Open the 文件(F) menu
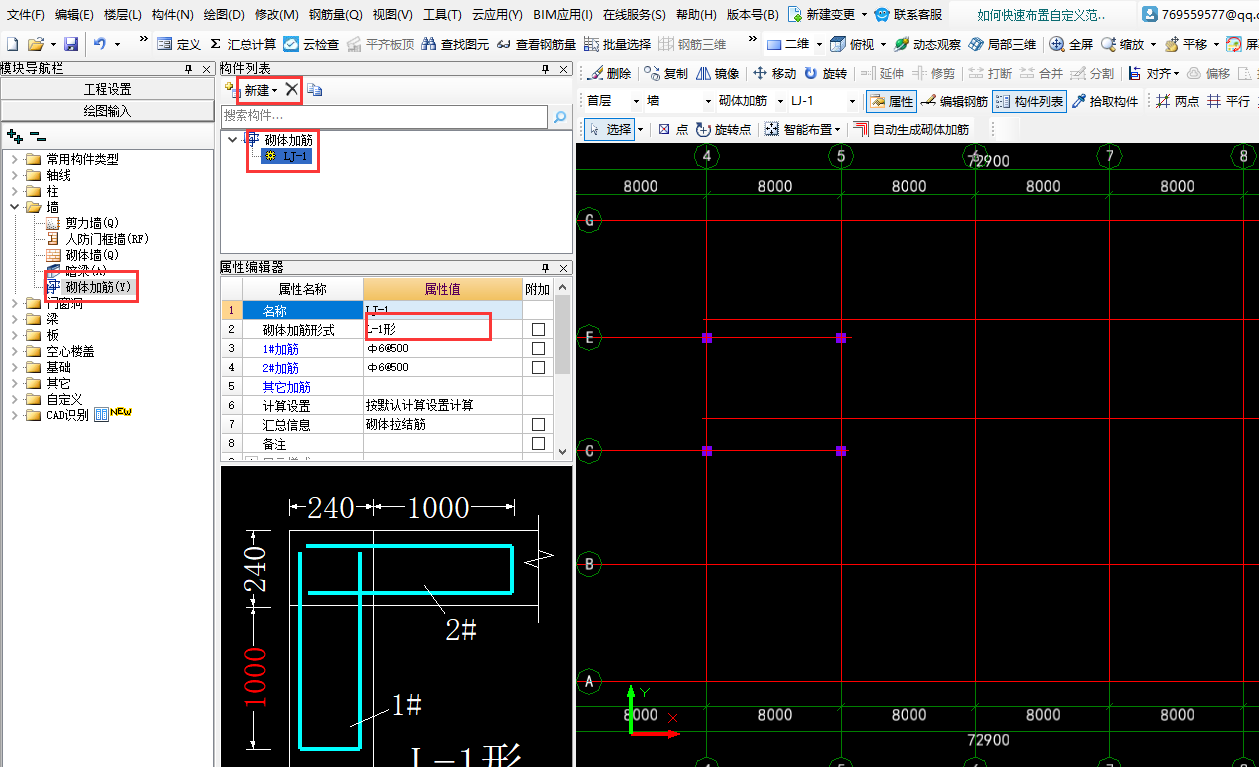This screenshot has width=1259, height=767. point(26,15)
